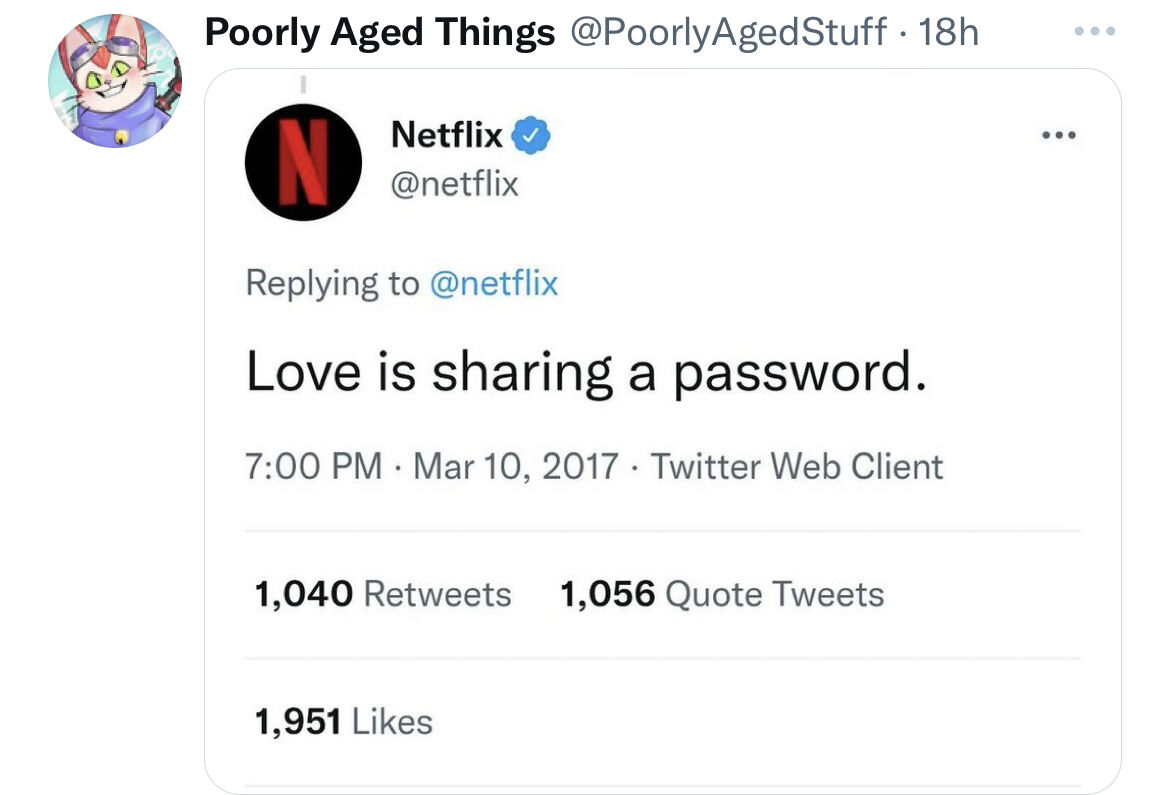Viewport: 1170px width, 795px height.
Task: Click the bold 1,040 retweet count number
Action: (x=303, y=594)
